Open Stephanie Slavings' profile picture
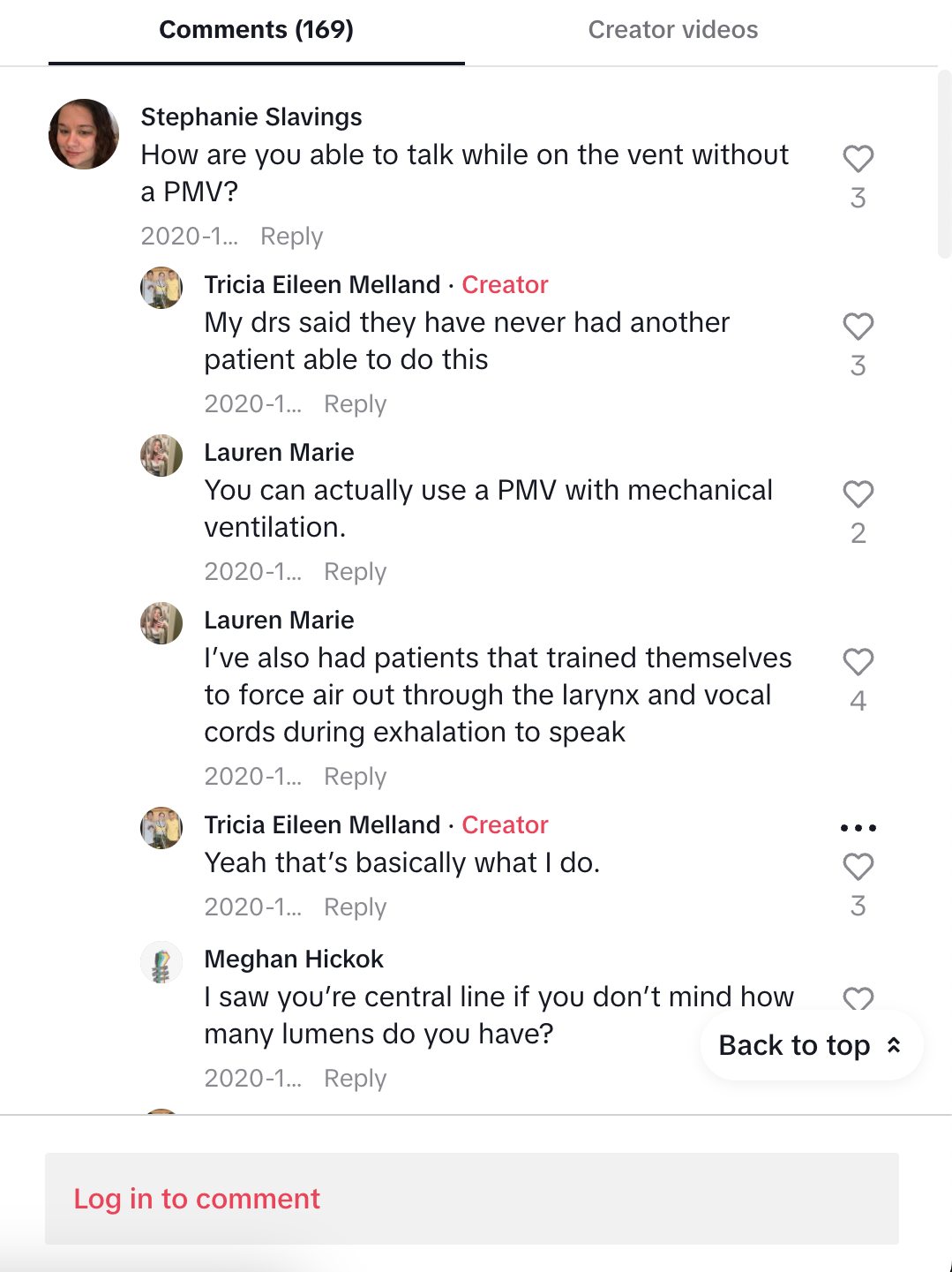This screenshot has height=1272, width=952. tap(84, 134)
